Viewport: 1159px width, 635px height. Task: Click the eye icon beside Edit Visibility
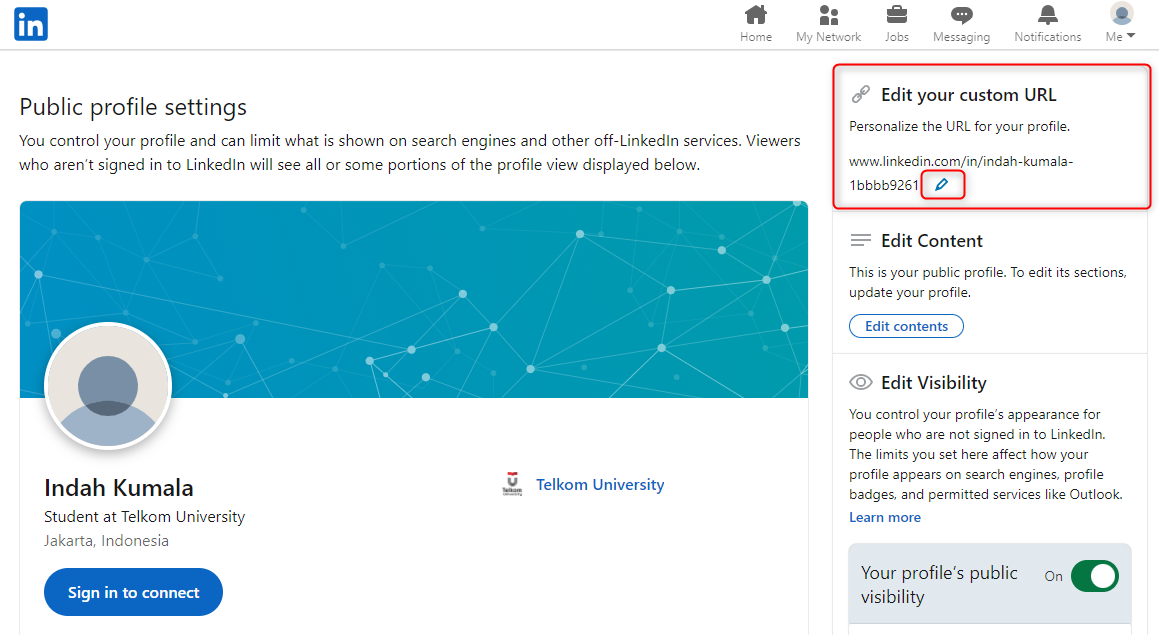pos(860,382)
